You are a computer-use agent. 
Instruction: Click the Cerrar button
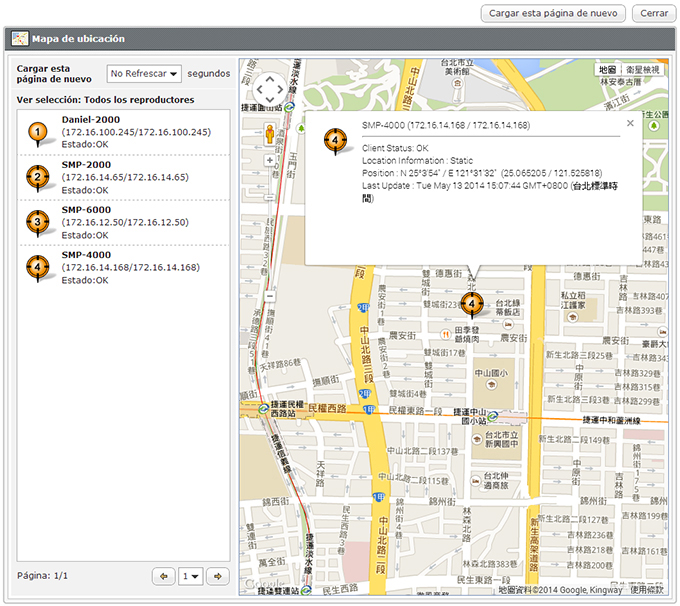pyautogui.click(x=654, y=13)
